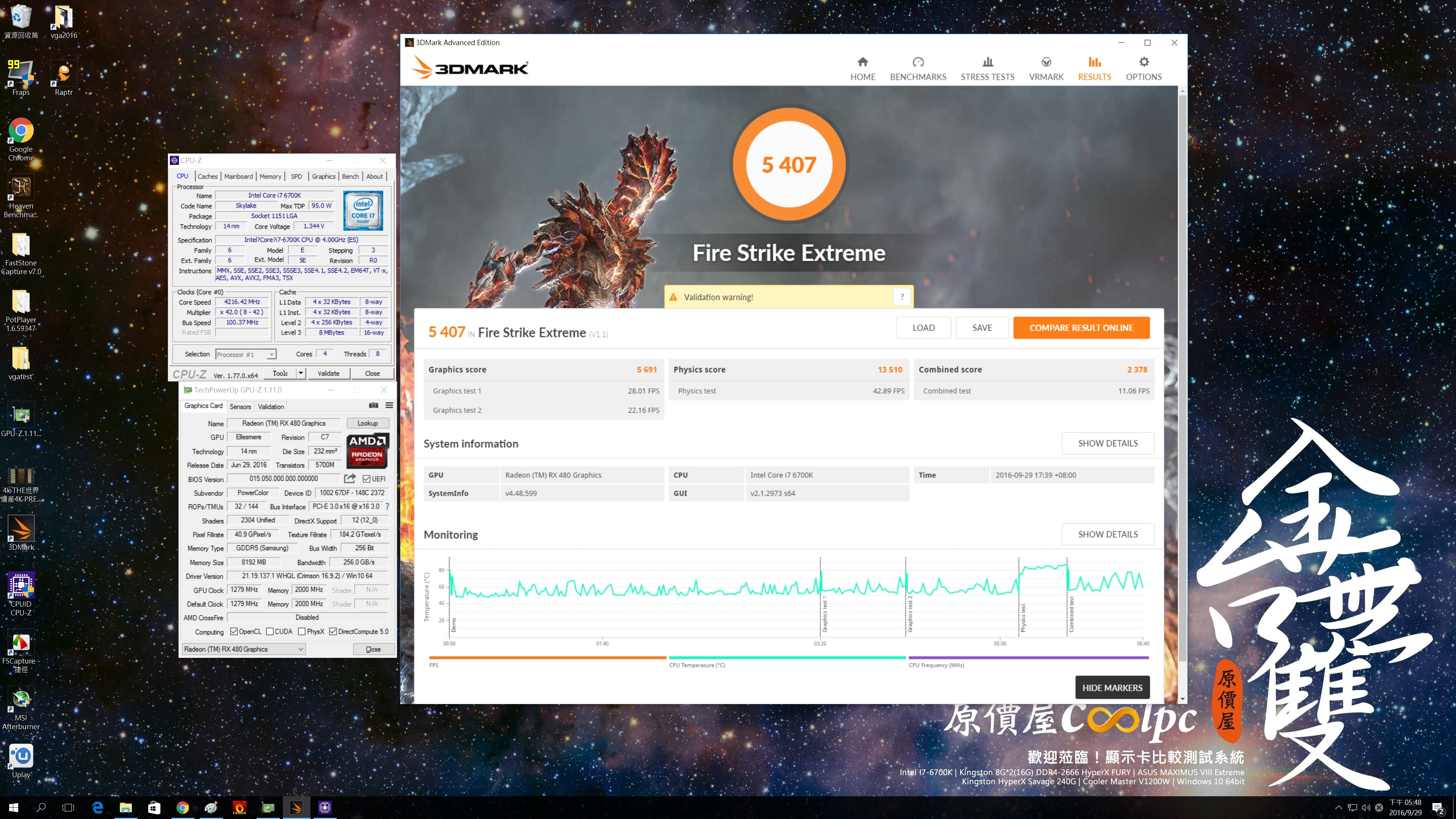1456x819 pixels.
Task: Toggle the UEFI checkbox in GPU-Z
Action: (x=366, y=479)
